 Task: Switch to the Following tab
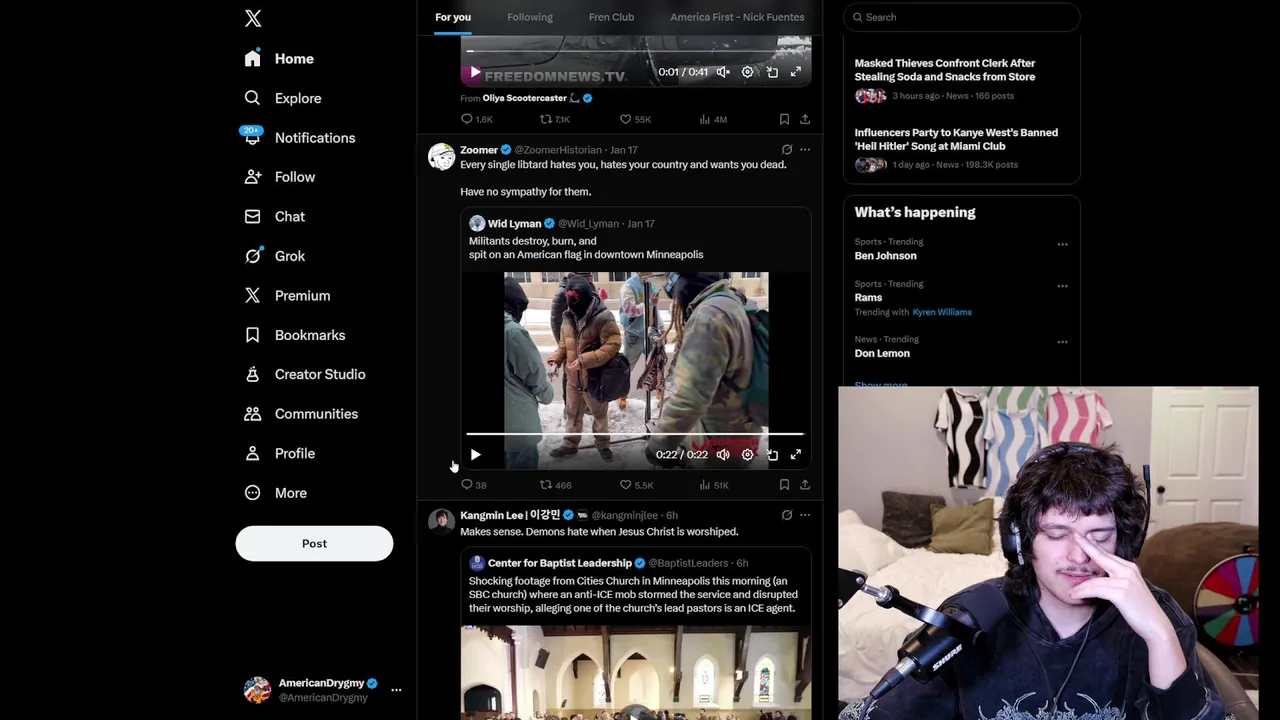coord(529,17)
